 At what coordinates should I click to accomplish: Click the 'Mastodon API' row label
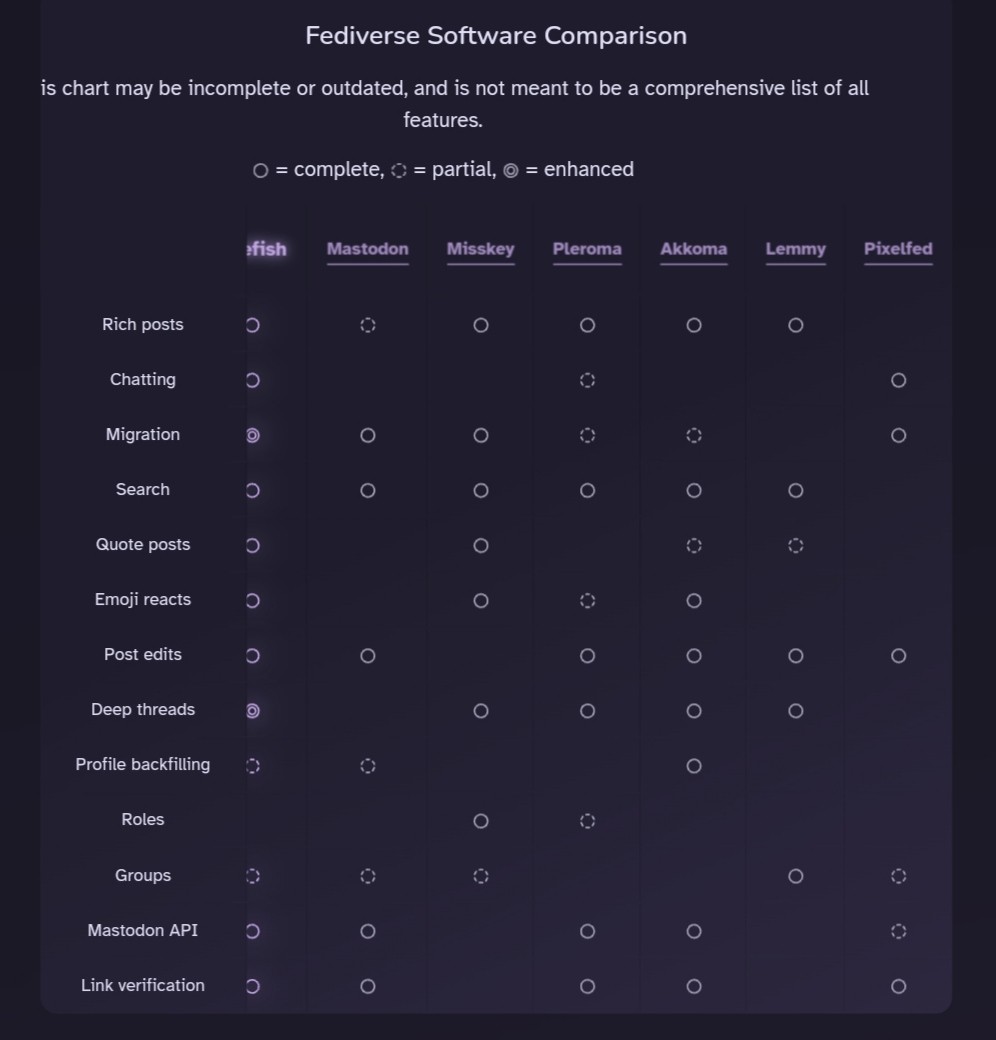point(143,931)
